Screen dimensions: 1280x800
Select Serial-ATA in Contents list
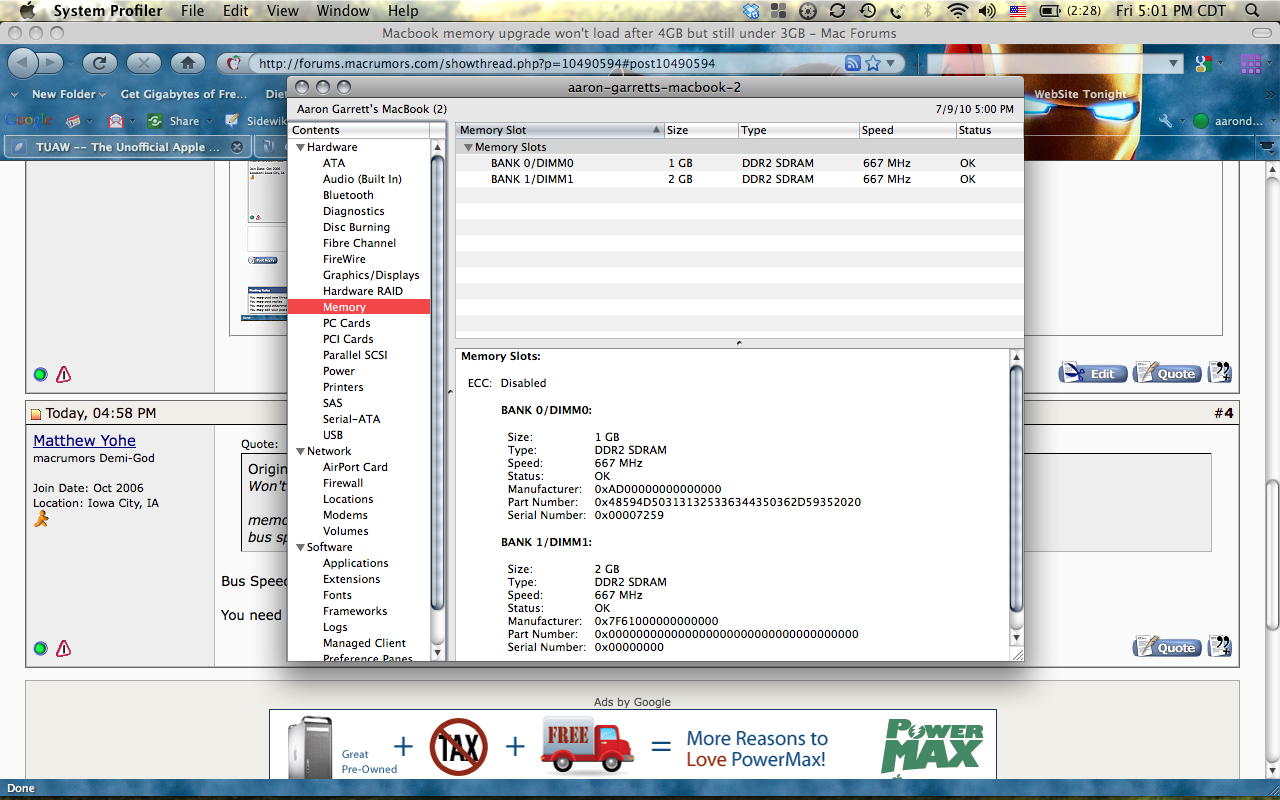click(x=351, y=419)
